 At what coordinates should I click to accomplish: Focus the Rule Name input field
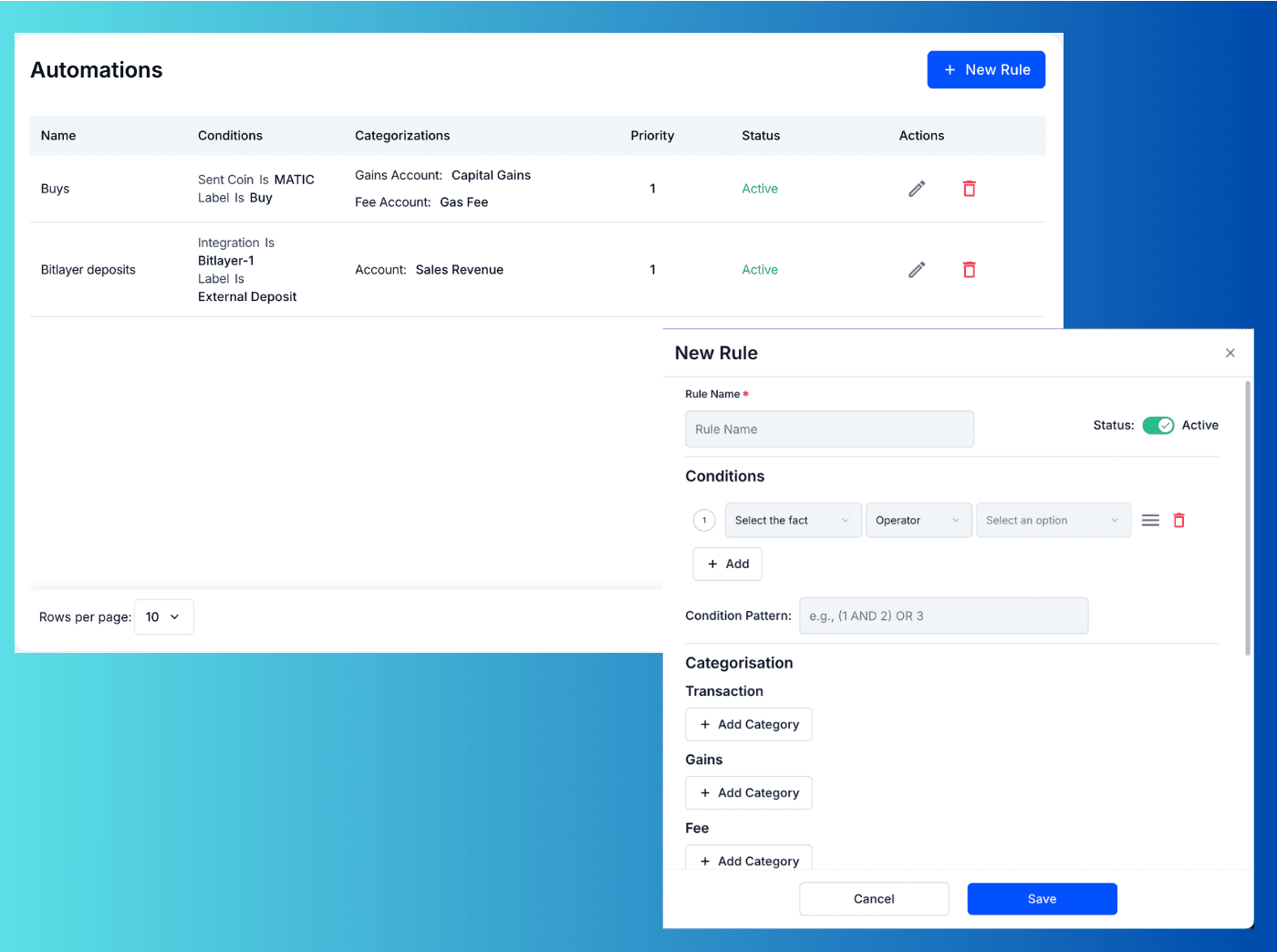click(x=829, y=429)
